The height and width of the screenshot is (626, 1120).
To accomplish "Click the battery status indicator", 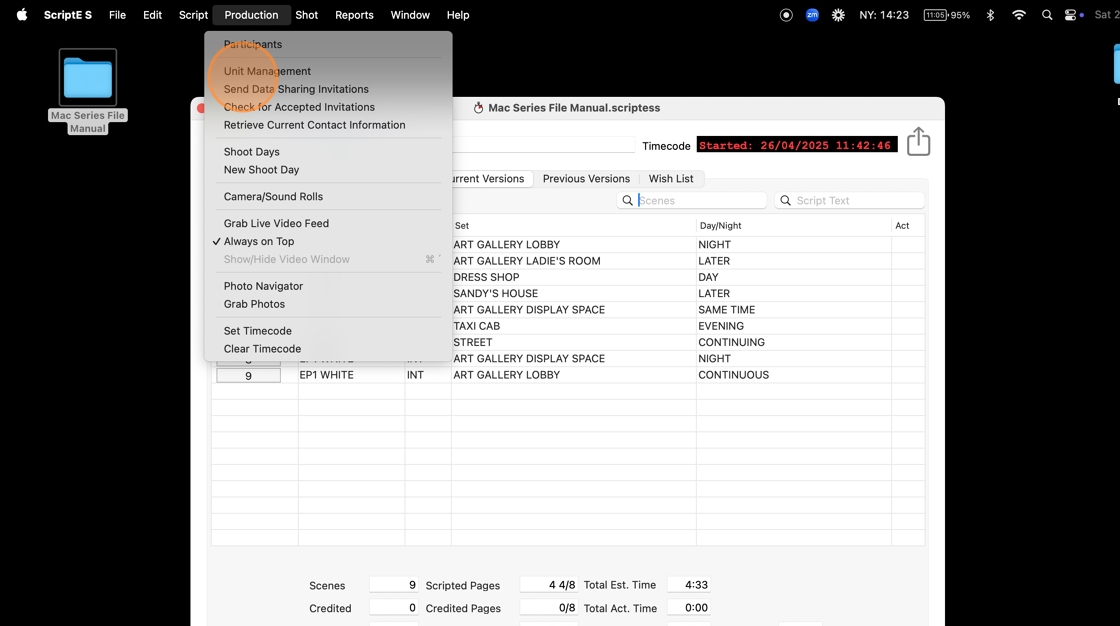I will (x=946, y=15).
